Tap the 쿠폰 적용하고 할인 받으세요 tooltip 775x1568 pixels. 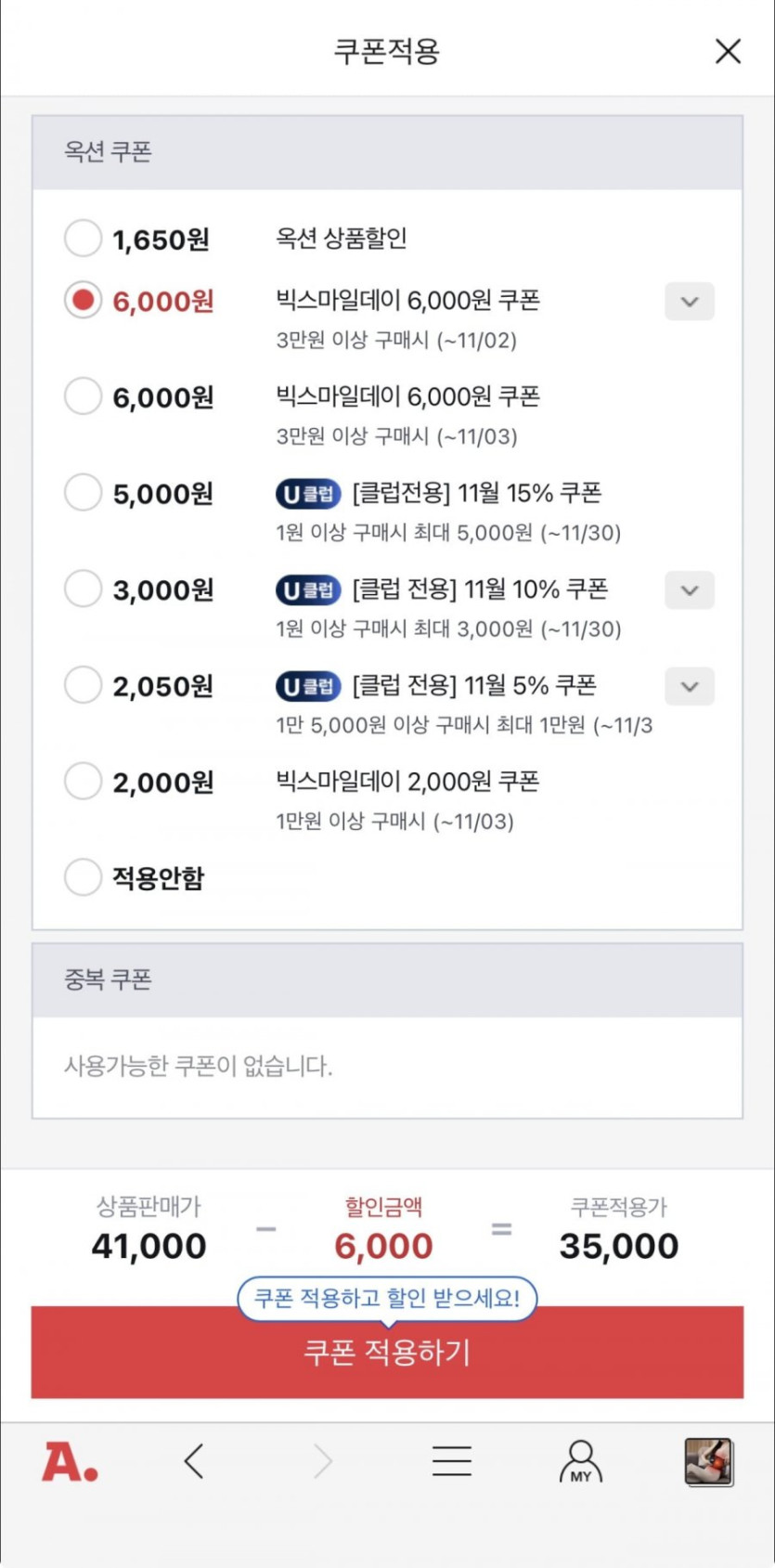(387, 1298)
